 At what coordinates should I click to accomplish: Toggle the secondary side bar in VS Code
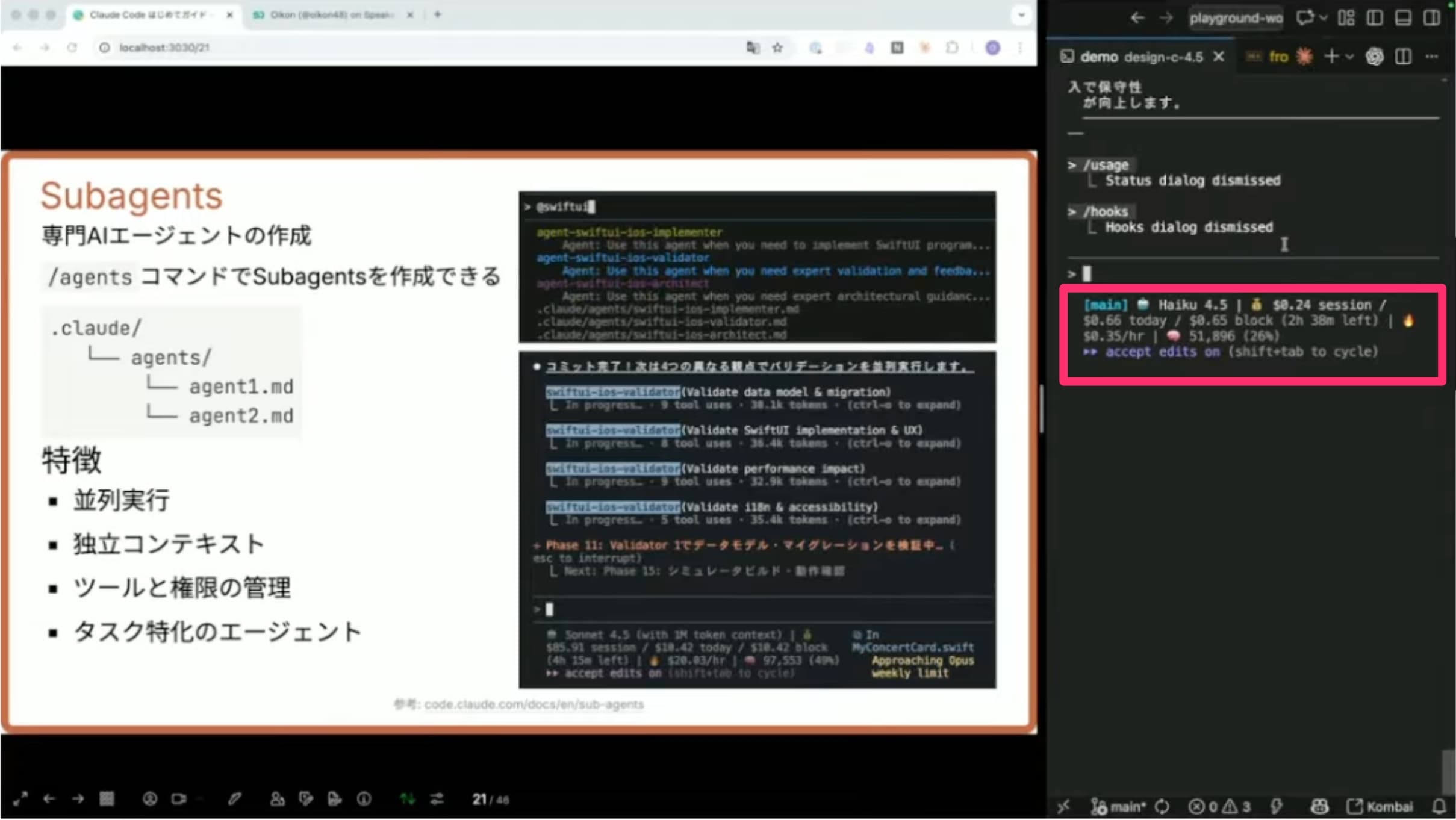tap(1431, 18)
